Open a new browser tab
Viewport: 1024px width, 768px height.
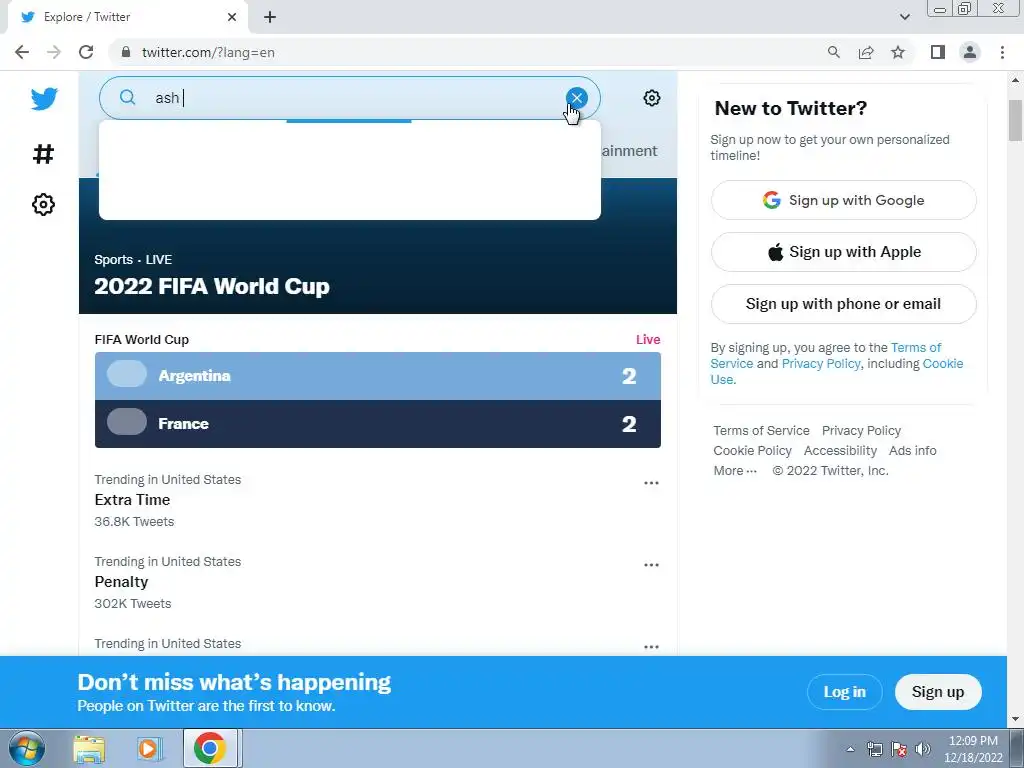(270, 17)
